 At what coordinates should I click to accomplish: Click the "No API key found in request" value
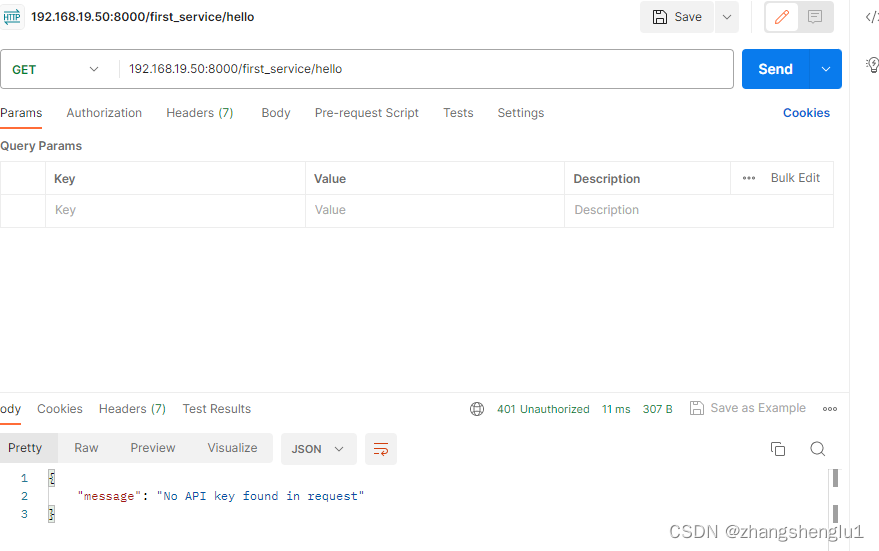(x=260, y=496)
